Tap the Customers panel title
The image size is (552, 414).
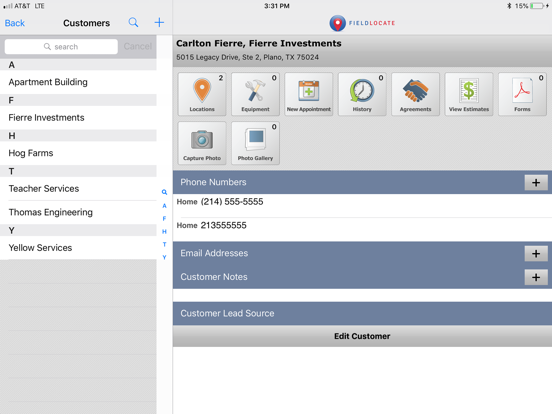coord(87,23)
